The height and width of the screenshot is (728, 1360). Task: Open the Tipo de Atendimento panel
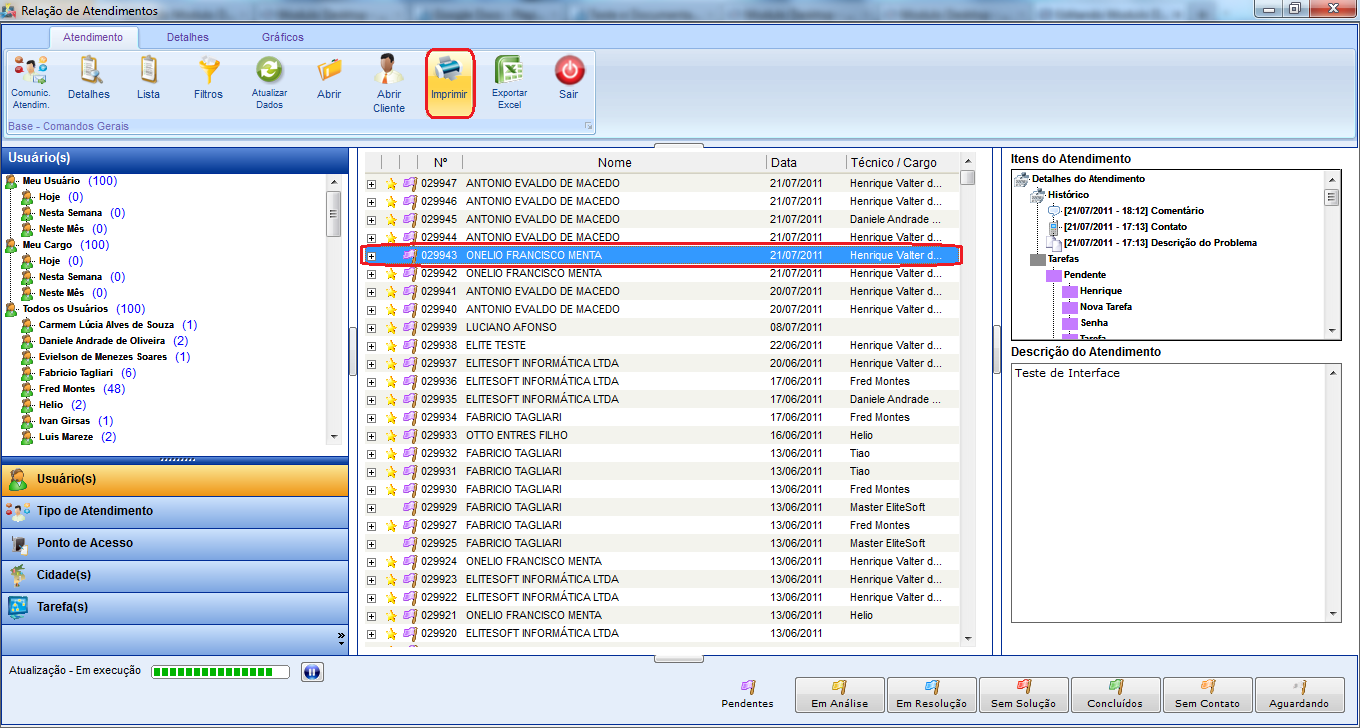(95, 511)
